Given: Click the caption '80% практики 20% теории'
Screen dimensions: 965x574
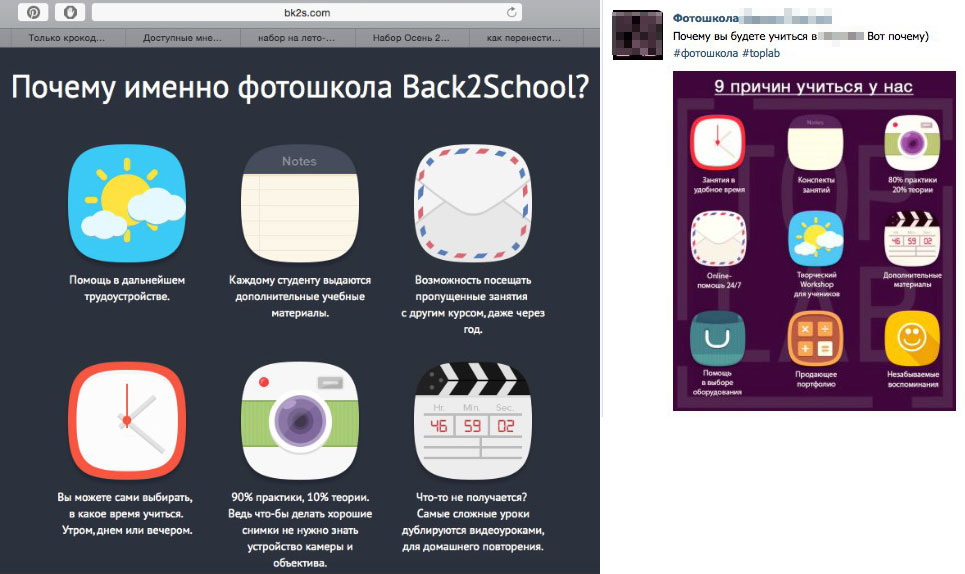Looking at the screenshot, I should [x=912, y=185].
